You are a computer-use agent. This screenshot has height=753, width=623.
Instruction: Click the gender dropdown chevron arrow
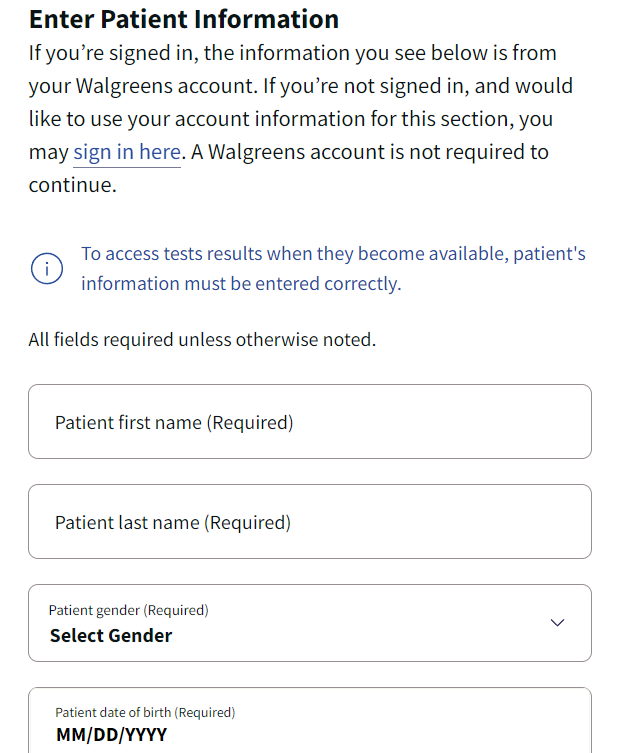[558, 622]
